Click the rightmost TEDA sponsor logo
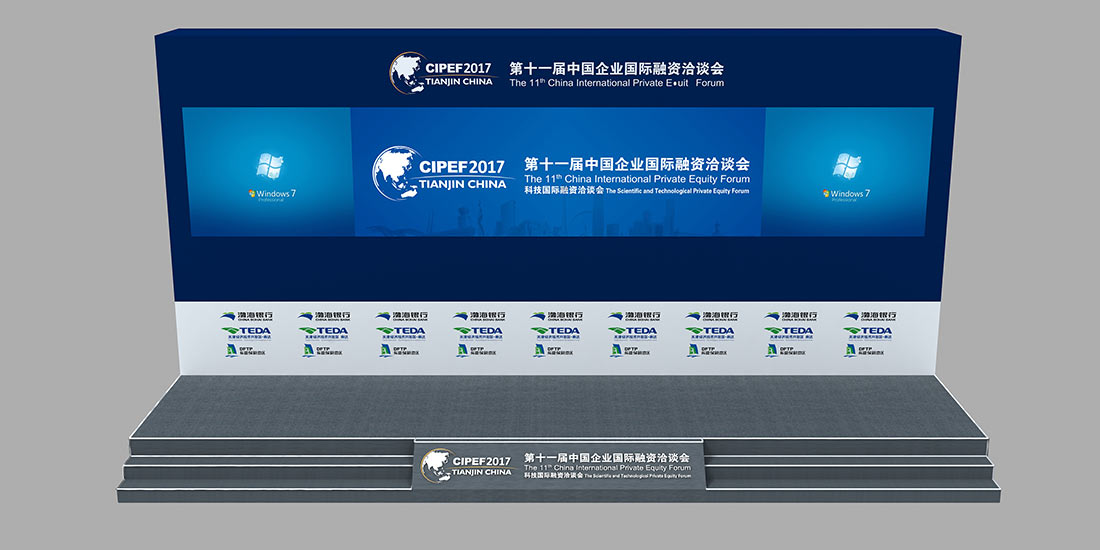The image size is (1100, 550). coord(867,332)
